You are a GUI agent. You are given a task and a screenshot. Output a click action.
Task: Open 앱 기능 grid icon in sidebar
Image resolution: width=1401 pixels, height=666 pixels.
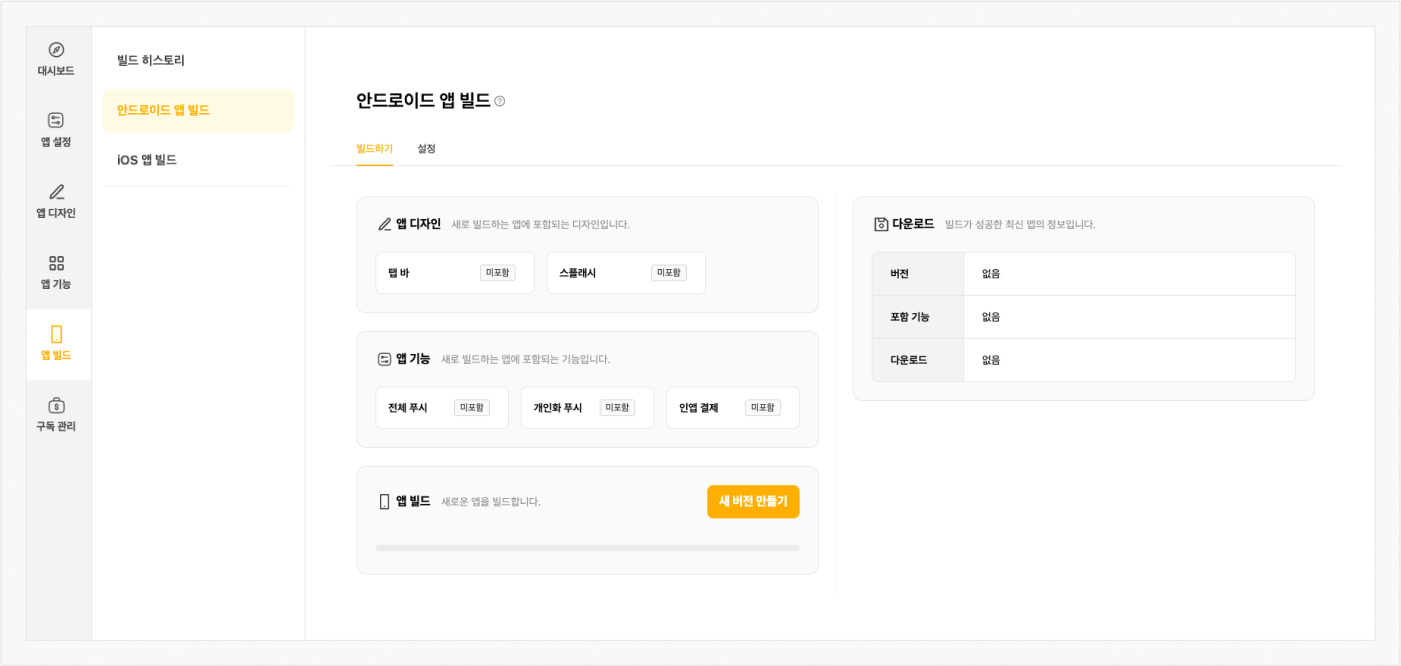[56, 263]
